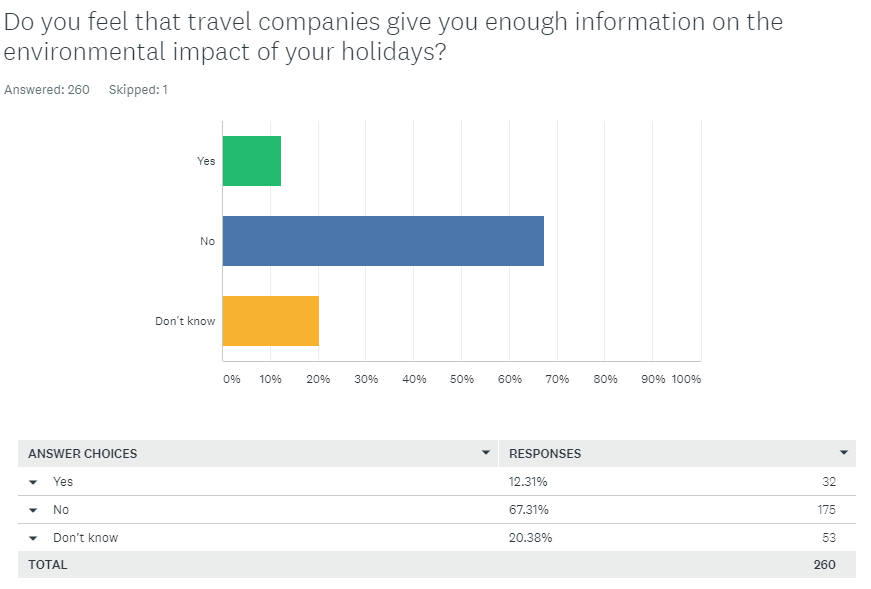Expand the Yes row arrow in table
The width and height of the screenshot is (871, 589).
(34, 482)
